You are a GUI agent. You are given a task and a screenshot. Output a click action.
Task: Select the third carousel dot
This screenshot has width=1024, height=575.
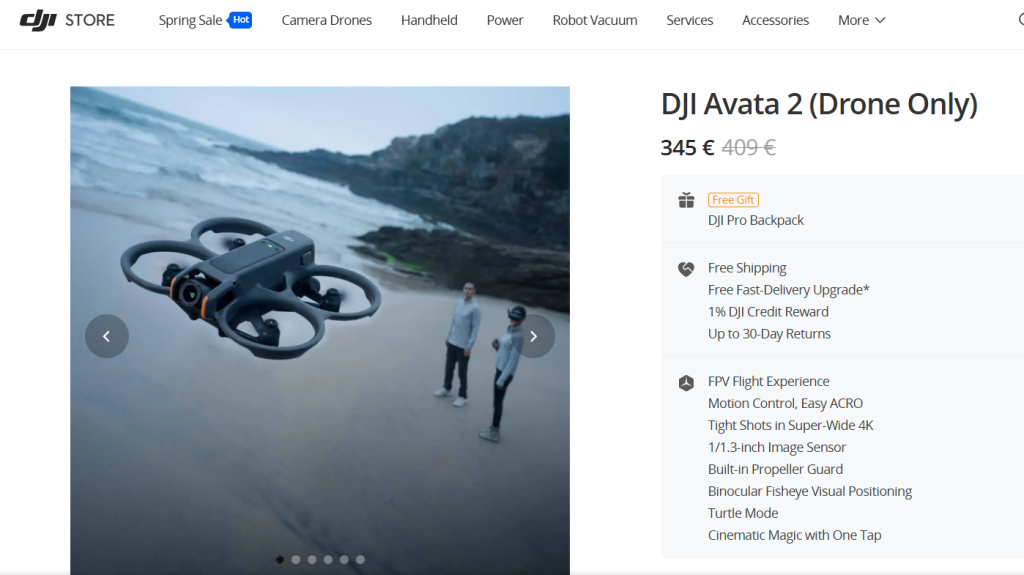click(x=312, y=560)
